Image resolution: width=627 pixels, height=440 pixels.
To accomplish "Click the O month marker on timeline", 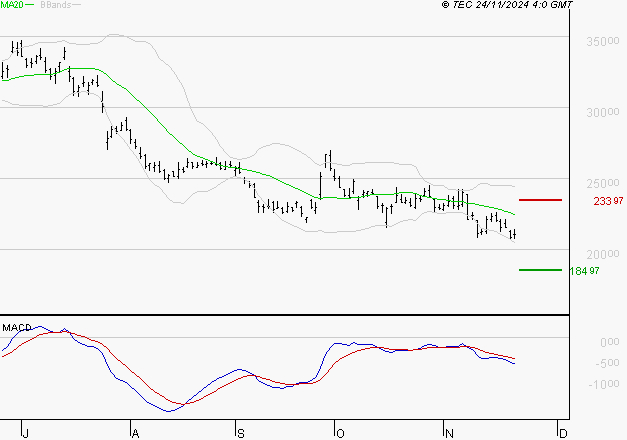I will (340, 434).
